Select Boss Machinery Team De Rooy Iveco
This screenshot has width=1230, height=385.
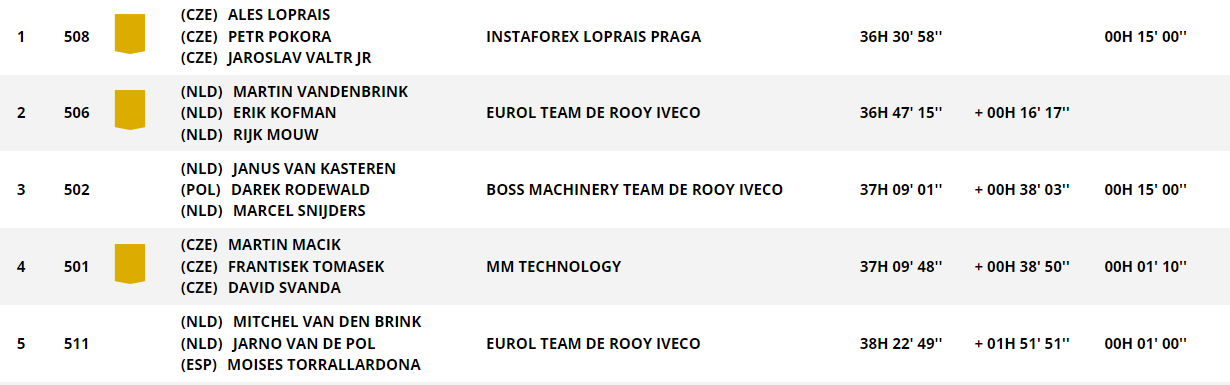(634, 190)
